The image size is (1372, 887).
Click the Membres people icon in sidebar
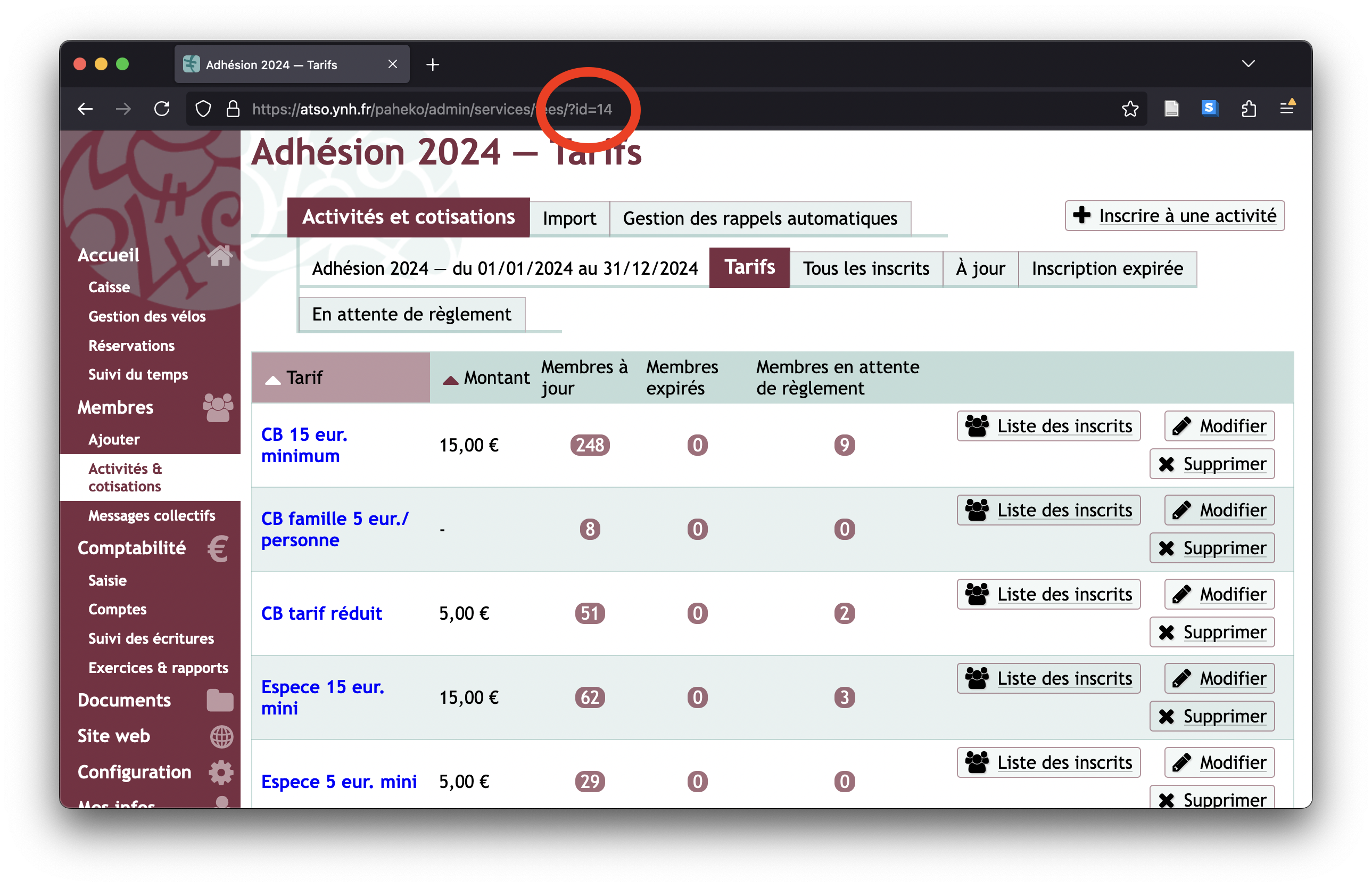pos(218,407)
